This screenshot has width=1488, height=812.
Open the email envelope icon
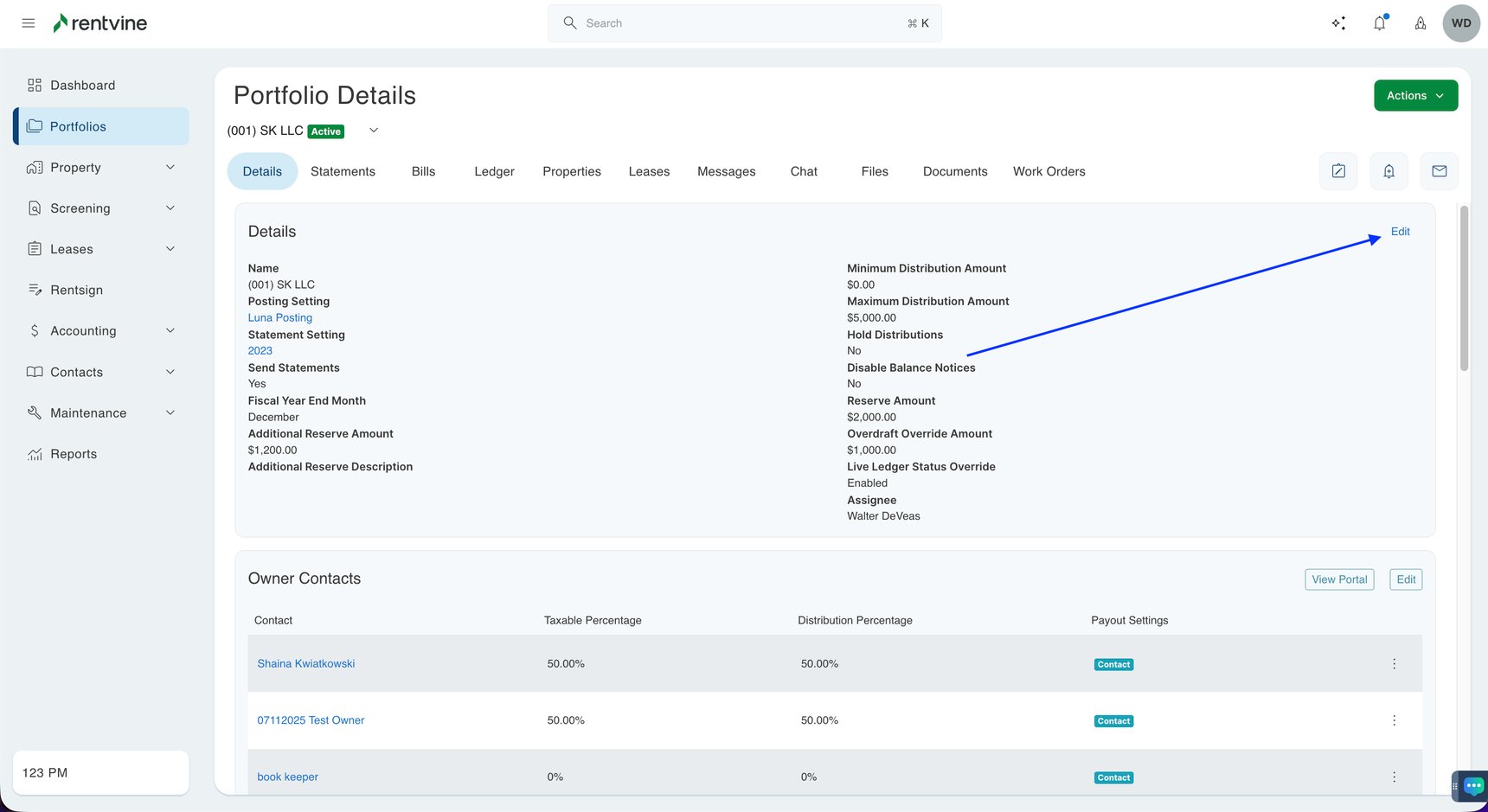1439,171
